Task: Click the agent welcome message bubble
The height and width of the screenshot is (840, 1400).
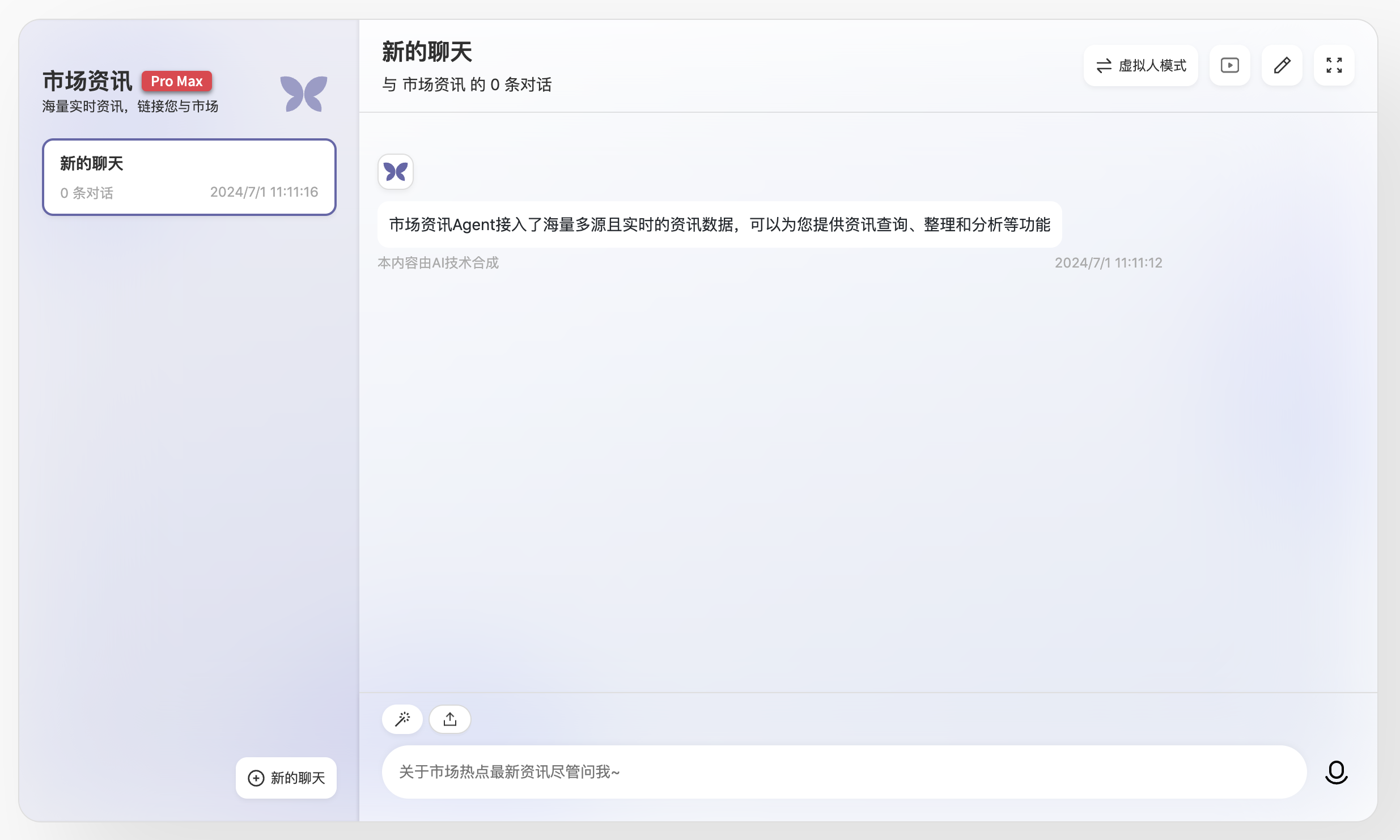Action: click(719, 225)
